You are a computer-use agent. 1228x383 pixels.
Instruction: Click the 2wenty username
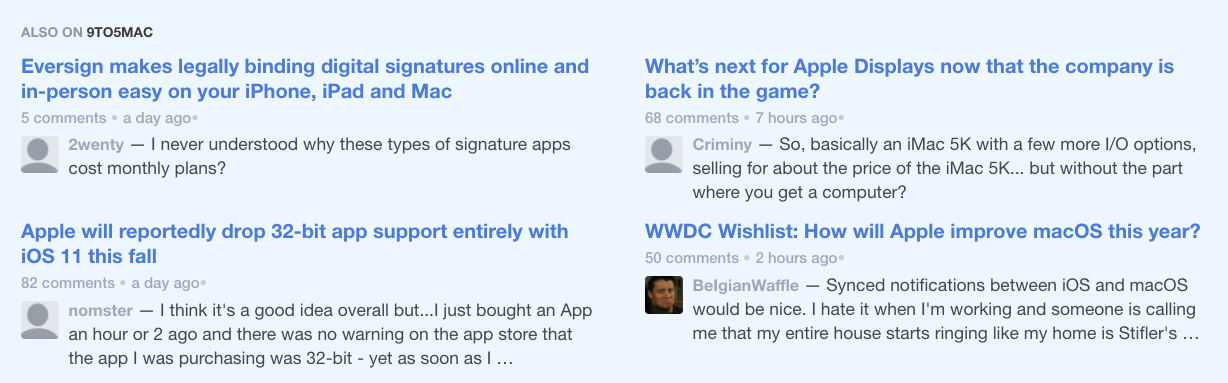[x=96, y=144]
